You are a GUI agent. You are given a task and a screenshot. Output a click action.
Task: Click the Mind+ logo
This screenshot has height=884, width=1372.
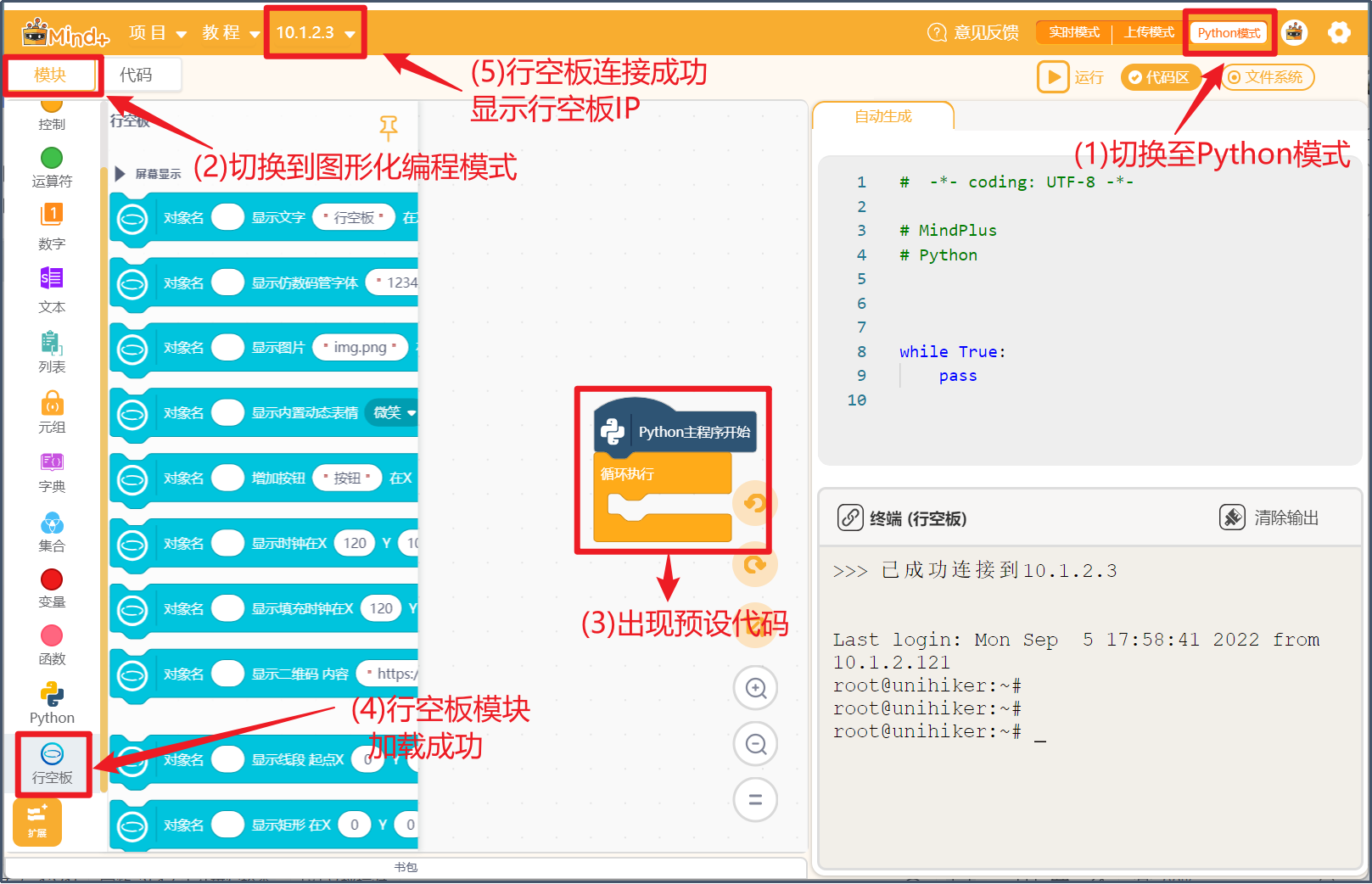(65, 32)
